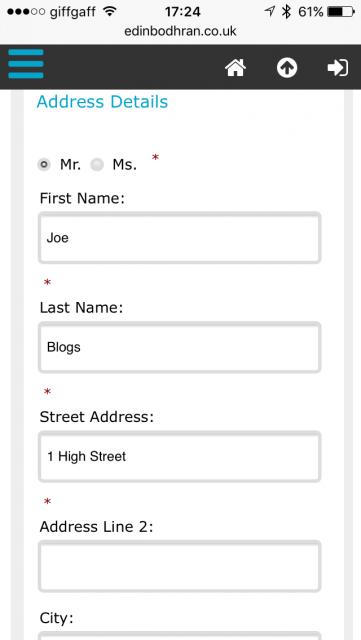Tap the sign-in arrow icon

point(338,68)
